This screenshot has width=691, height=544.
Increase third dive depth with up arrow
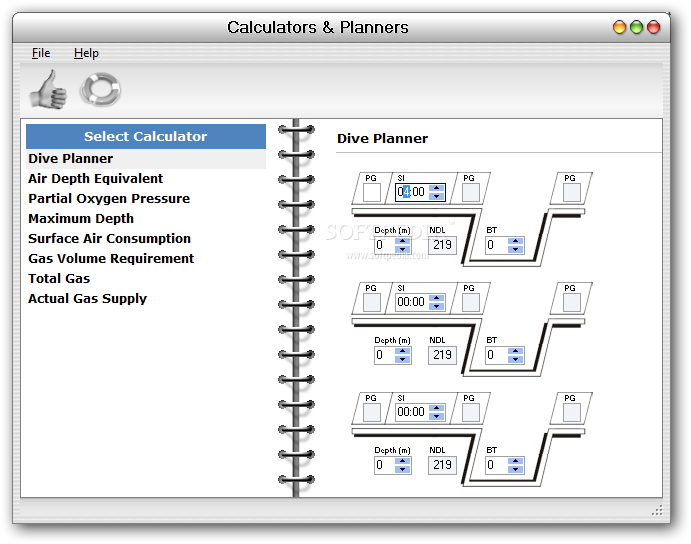tap(402, 461)
